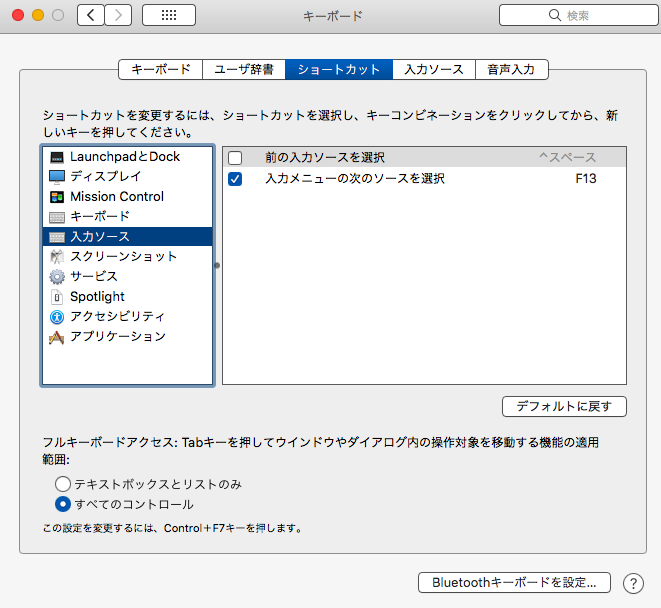The image size is (661, 608).
Task: Select アクセシビリティ row label
Action: coord(117,316)
